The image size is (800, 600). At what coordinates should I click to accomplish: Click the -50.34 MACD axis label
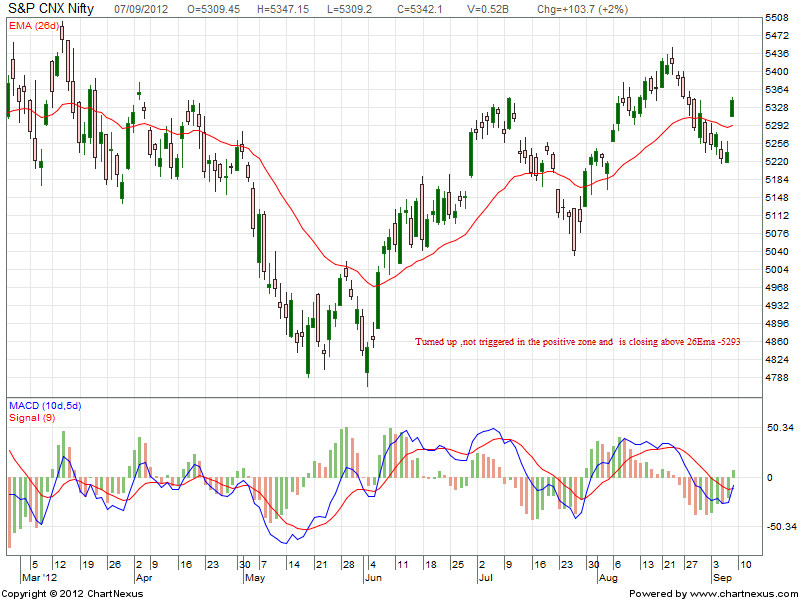coord(781,526)
